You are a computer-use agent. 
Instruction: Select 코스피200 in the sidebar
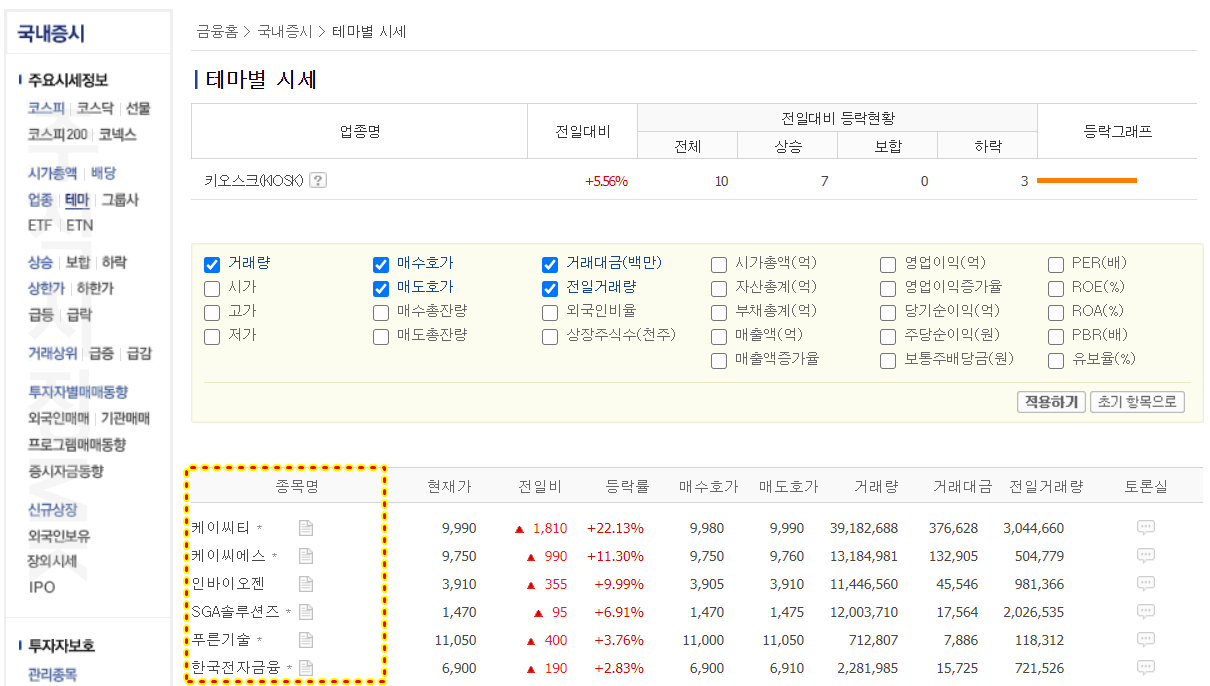tap(57, 134)
